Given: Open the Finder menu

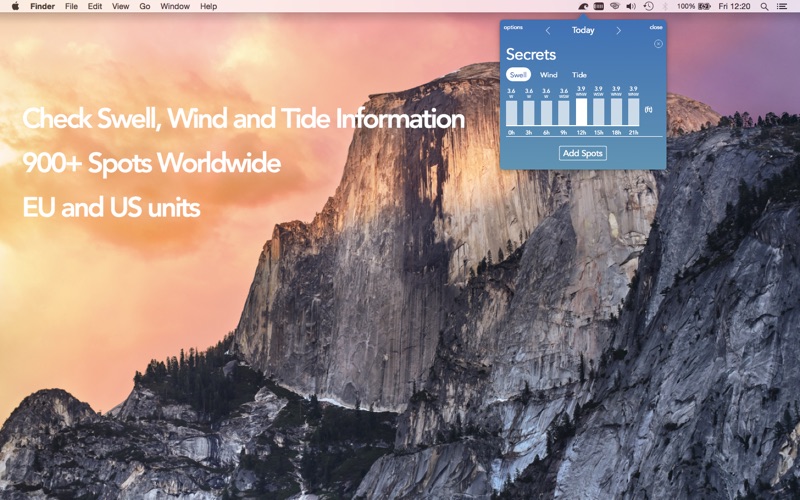Looking at the screenshot, I should (42, 6).
